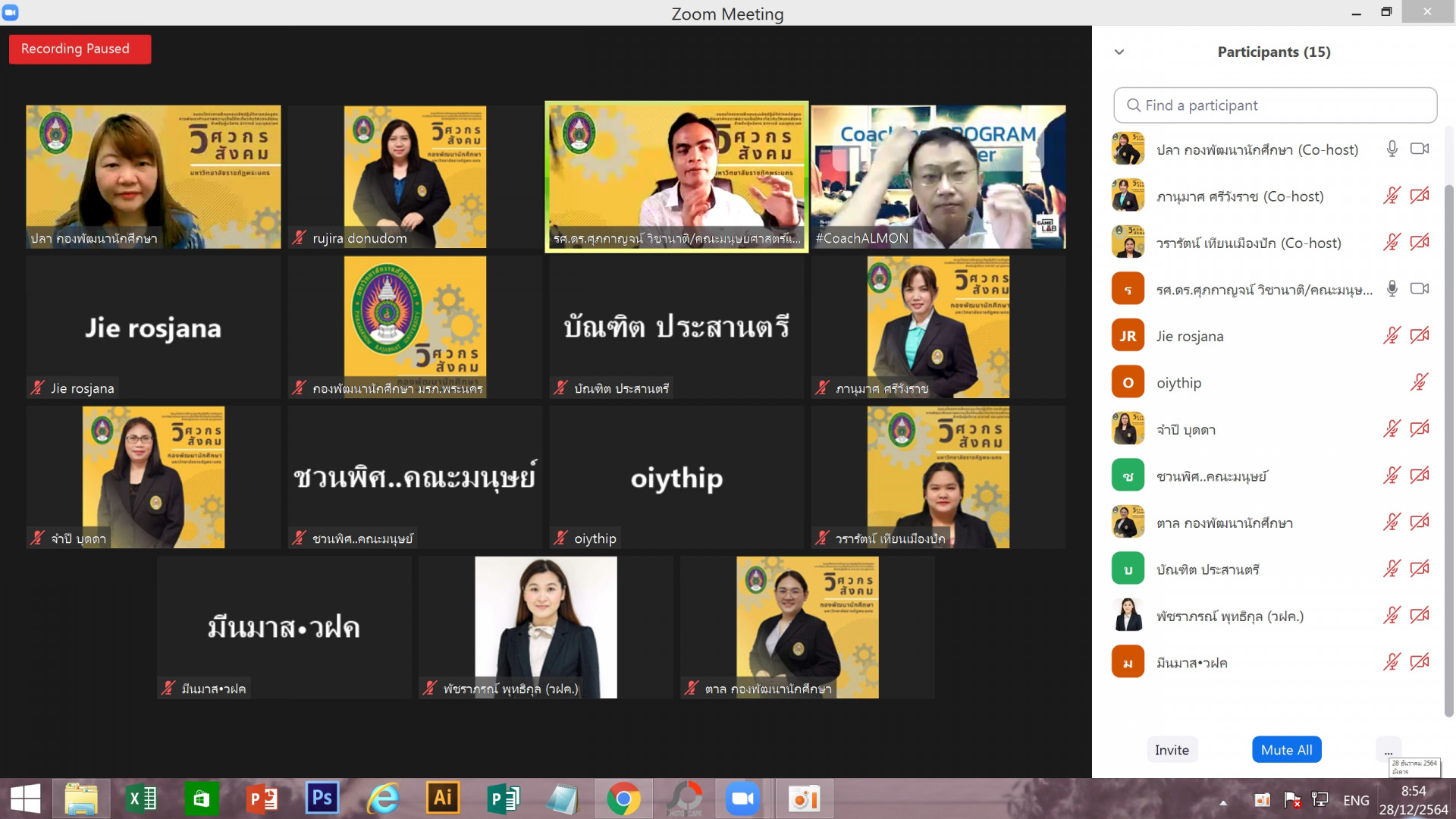Collapse participants panel with chevron
Screen dimensions: 1456x819
1119,52
